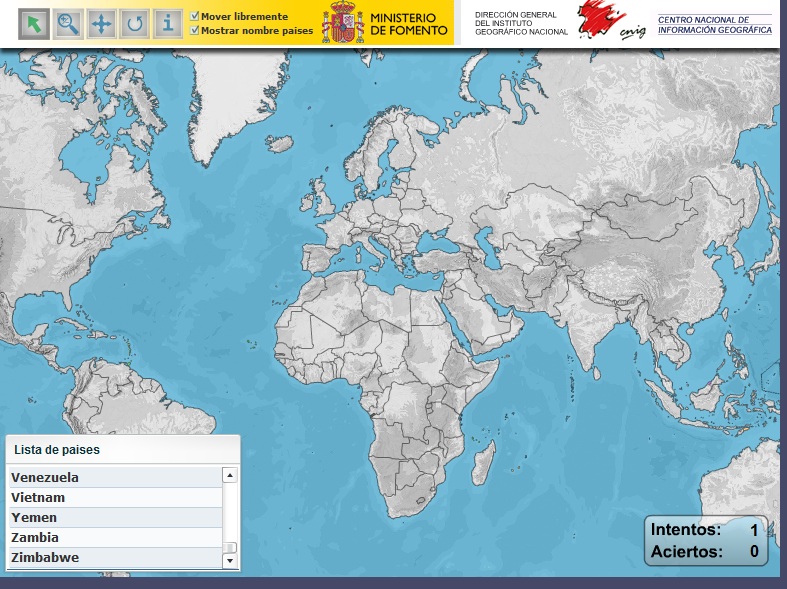Open Centro Nacional de Información Geográfica link
The width and height of the screenshot is (787, 589).
pyautogui.click(x=714, y=25)
